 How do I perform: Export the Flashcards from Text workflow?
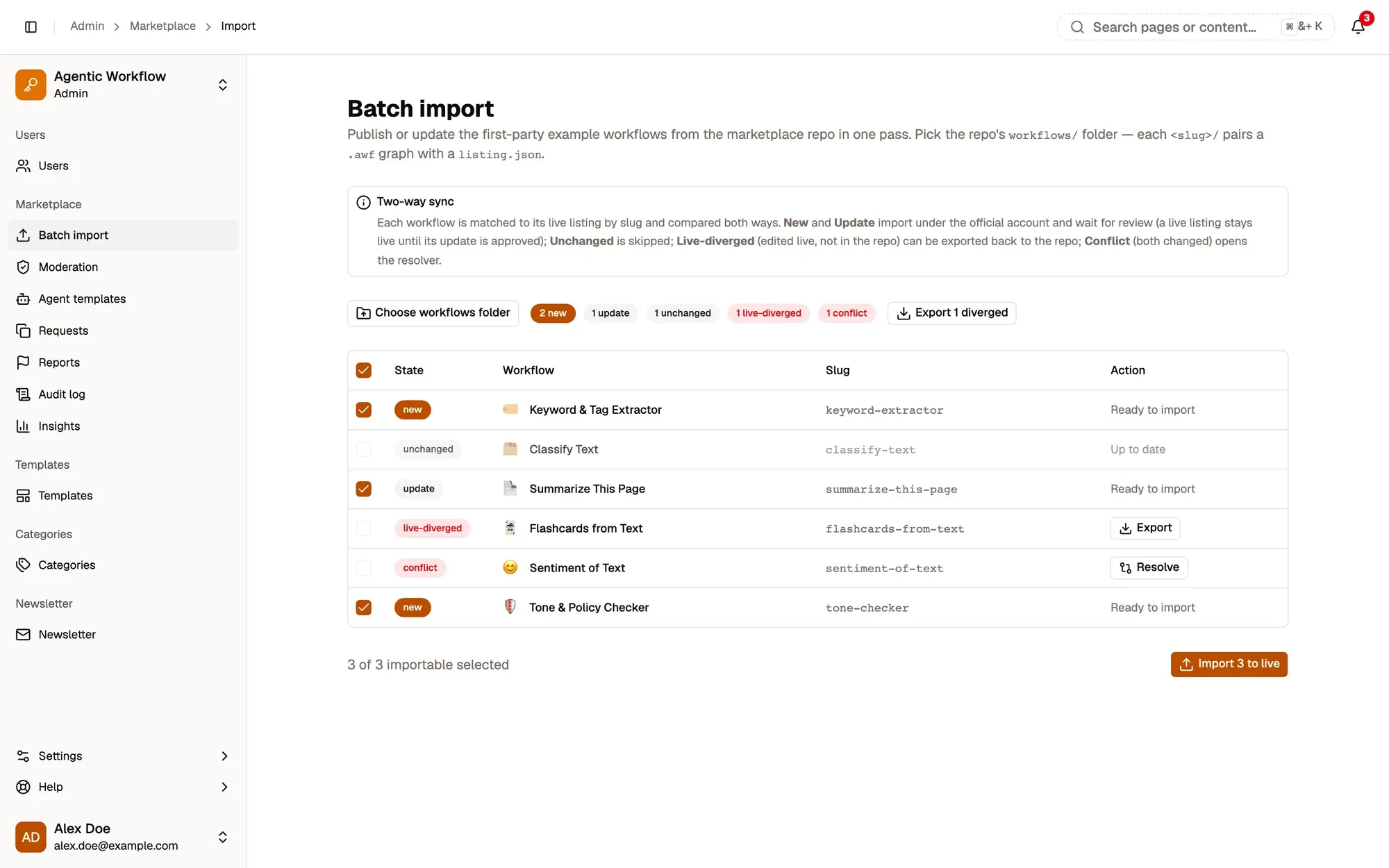[1145, 528]
